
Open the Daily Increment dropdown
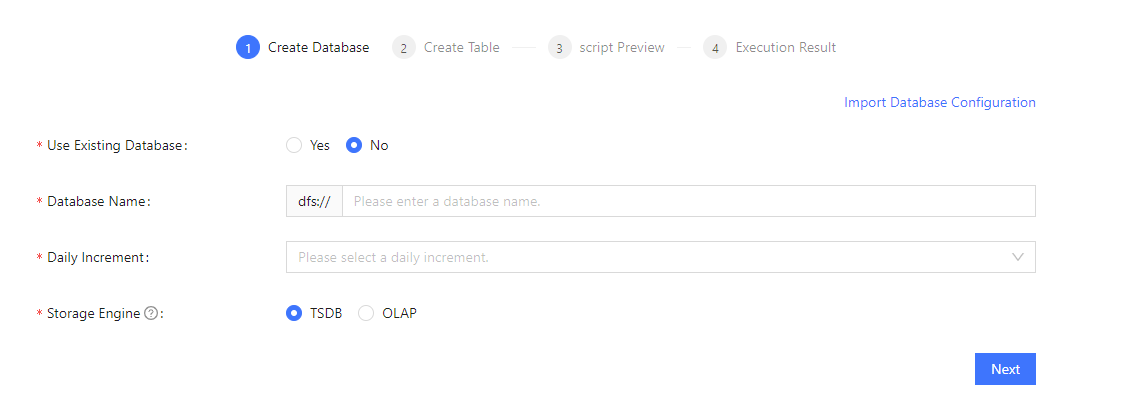tap(650, 257)
